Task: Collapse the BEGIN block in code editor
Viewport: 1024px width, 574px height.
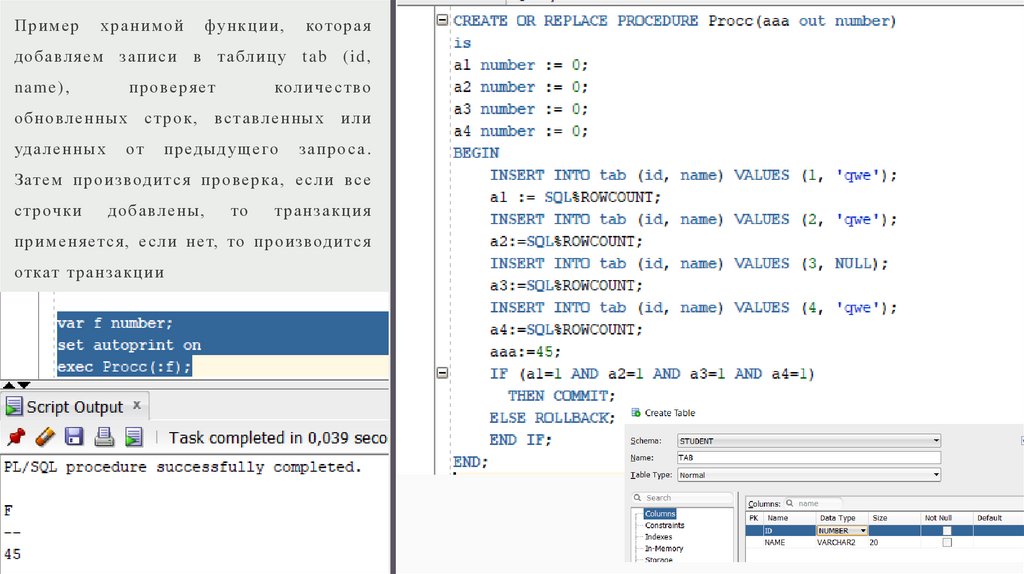Action: (x=441, y=153)
